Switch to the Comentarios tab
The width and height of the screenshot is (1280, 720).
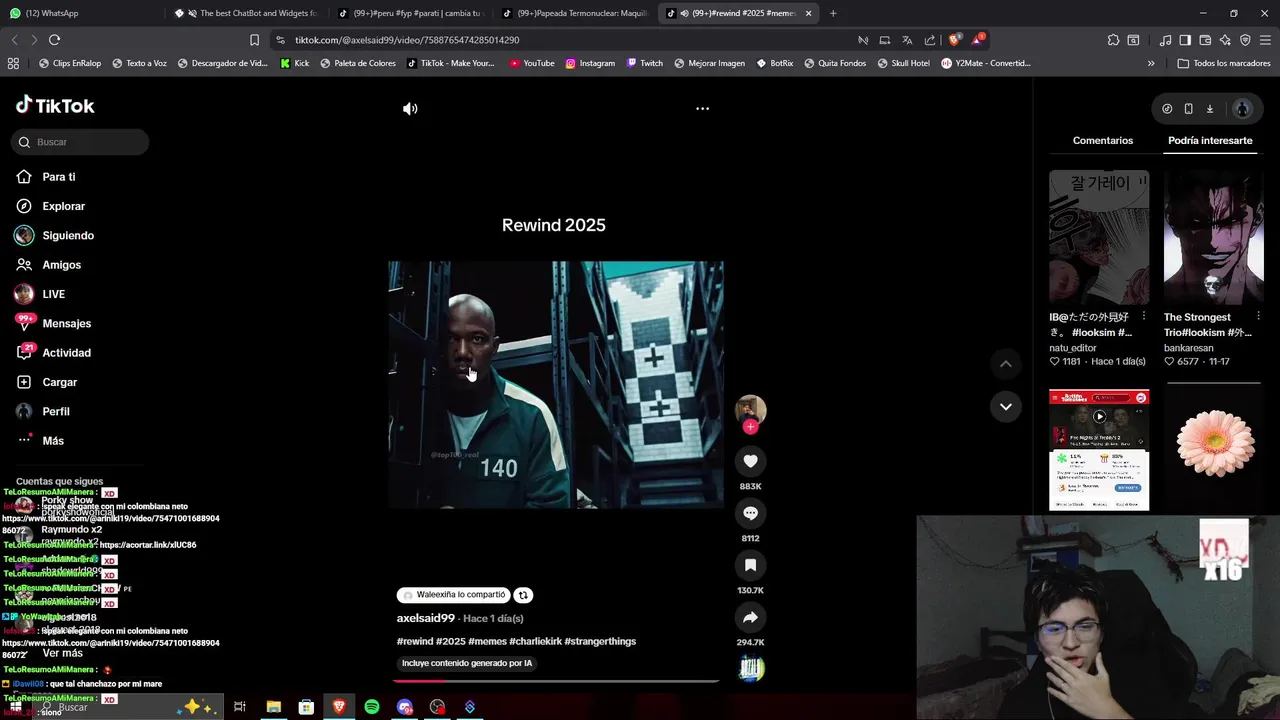pyautogui.click(x=1103, y=141)
